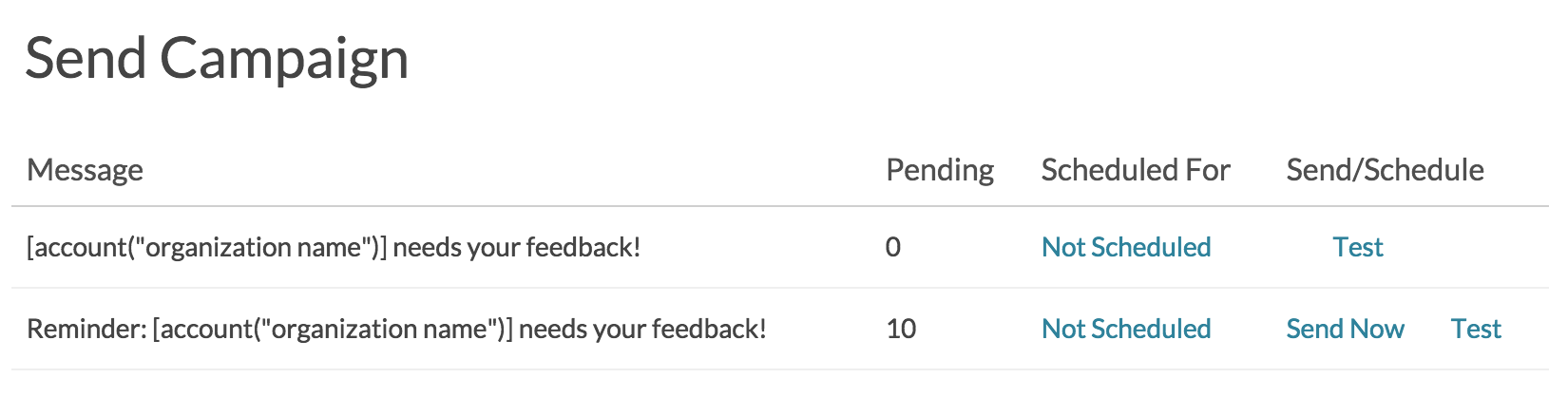Click the account merge code in first message

[x=206, y=247]
